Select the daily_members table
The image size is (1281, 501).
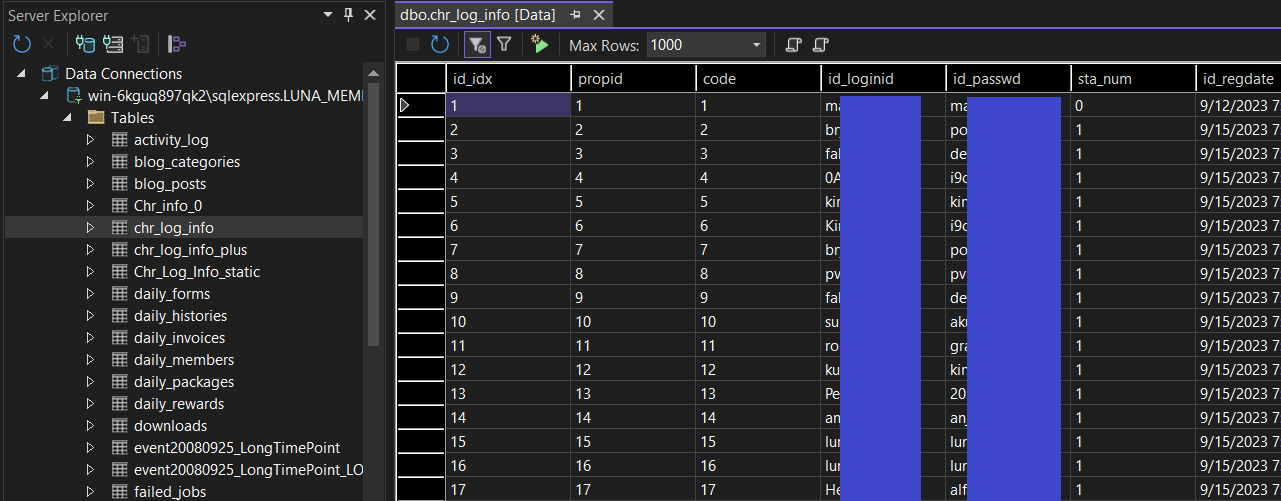[x=184, y=360]
